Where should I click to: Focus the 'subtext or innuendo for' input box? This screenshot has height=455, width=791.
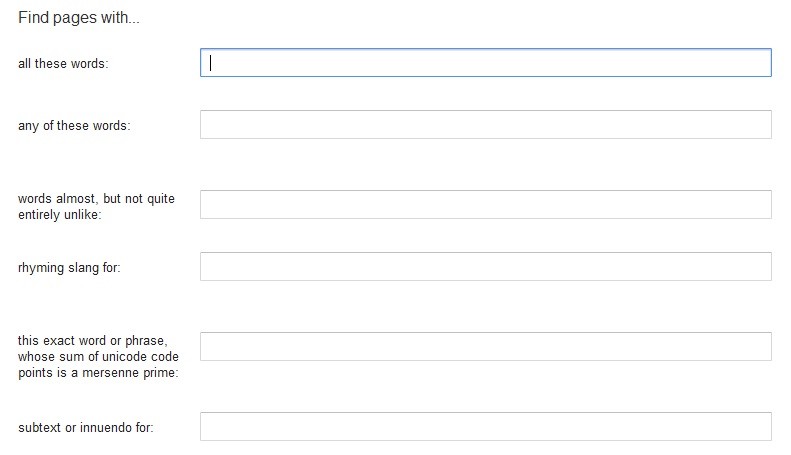[x=485, y=426]
